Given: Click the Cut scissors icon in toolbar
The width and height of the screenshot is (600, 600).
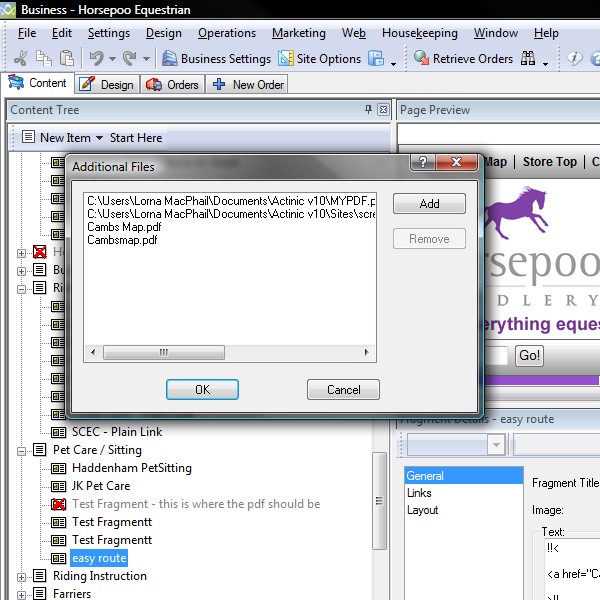Looking at the screenshot, I should (19, 59).
